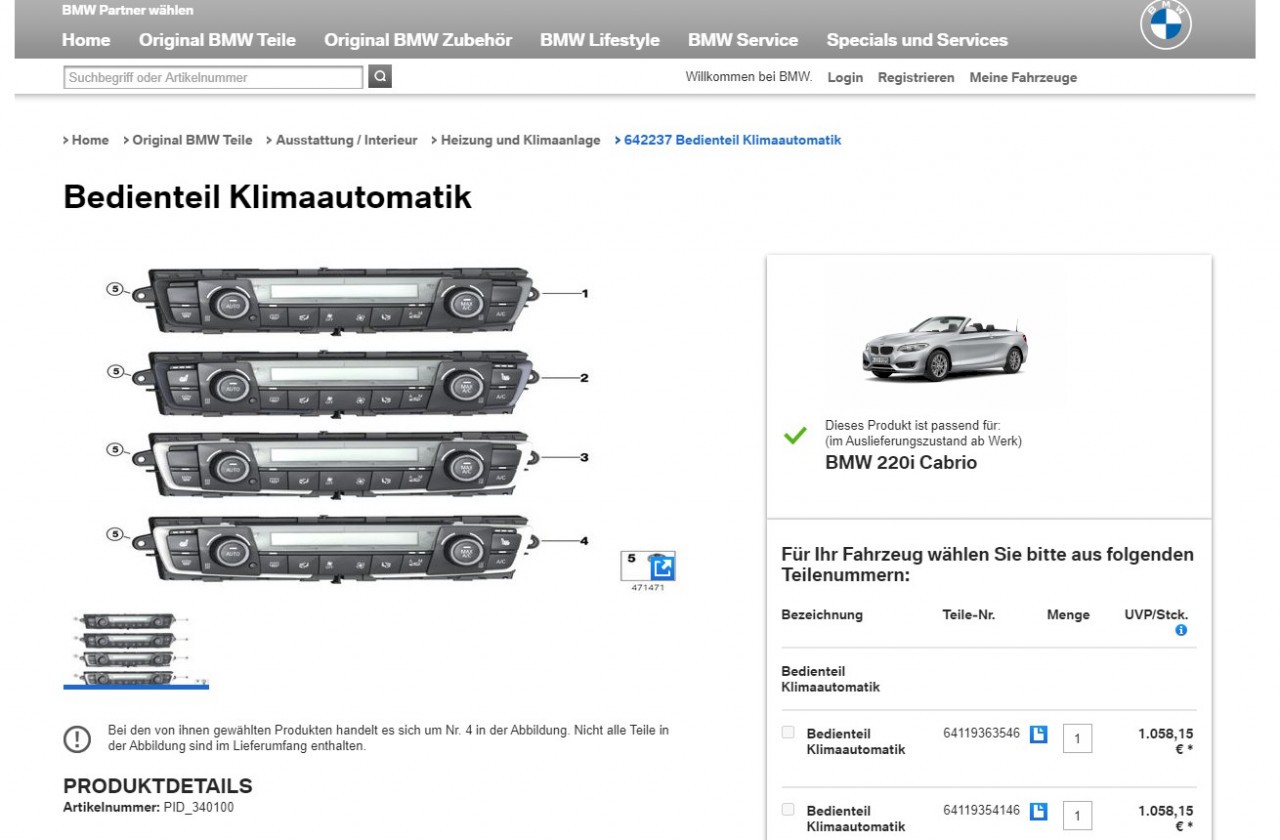
Task: Click the Teile-Nr. column header
Action: tap(969, 615)
